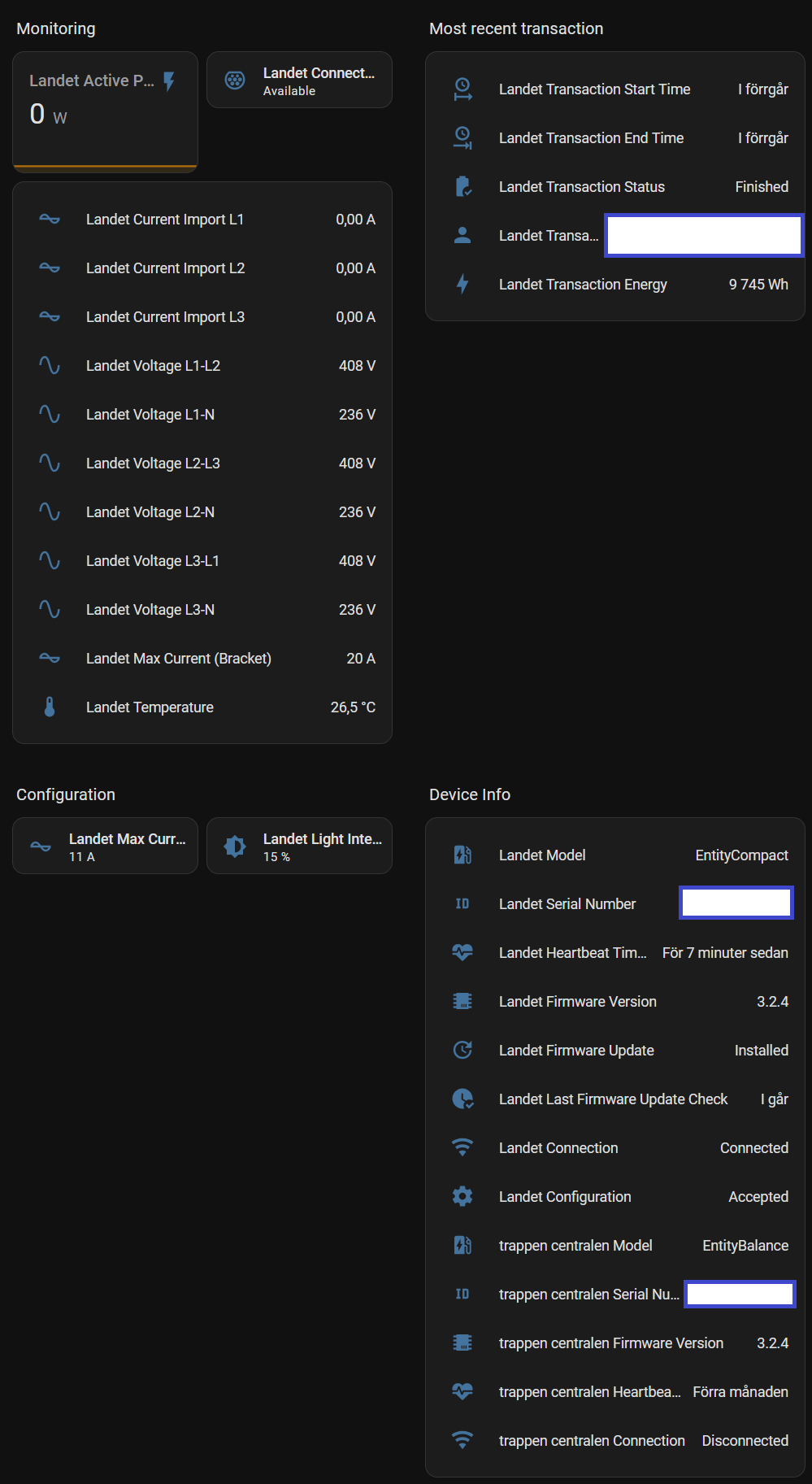Click the gear icon beside Landet Configuration
This screenshot has height=1484, width=812.
point(462,1196)
